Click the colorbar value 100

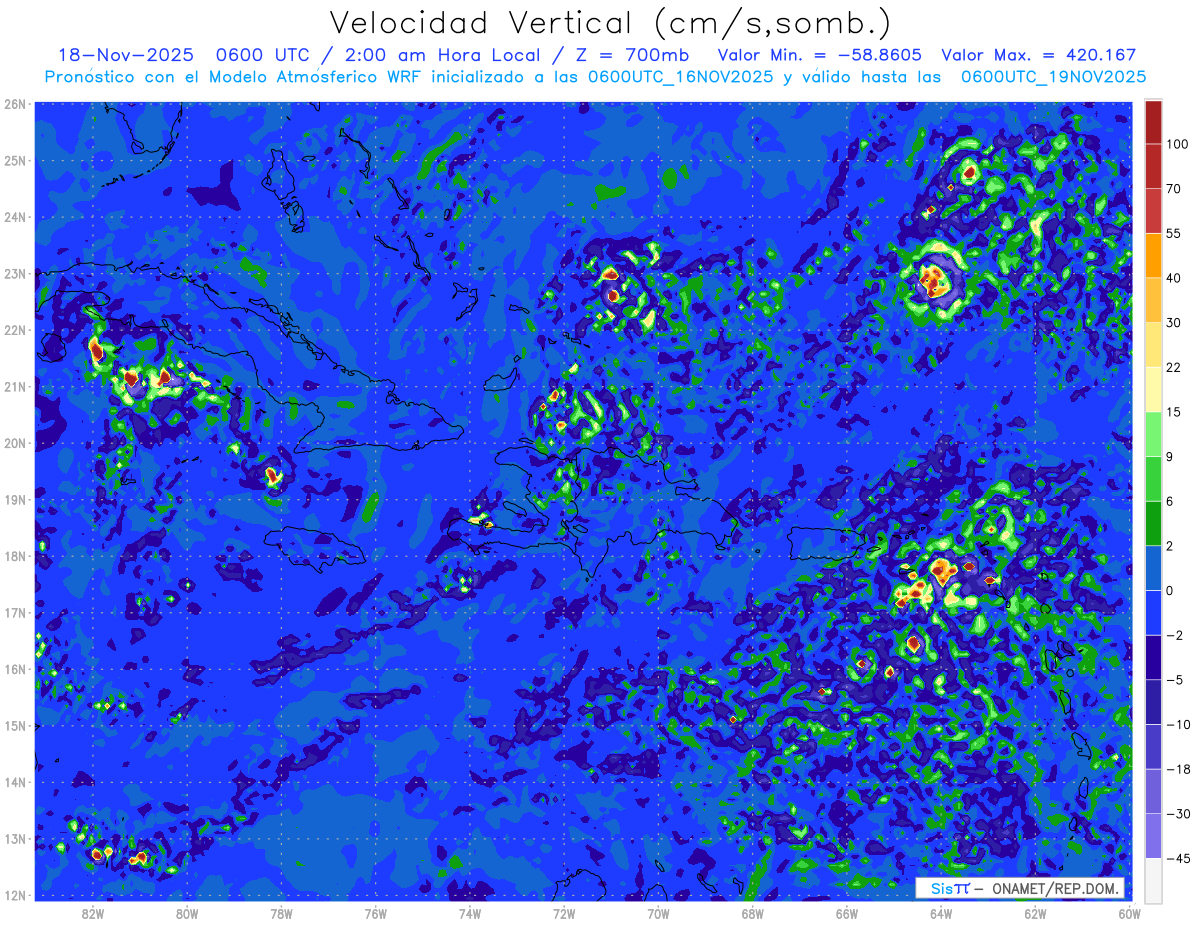click(1177, 145)
